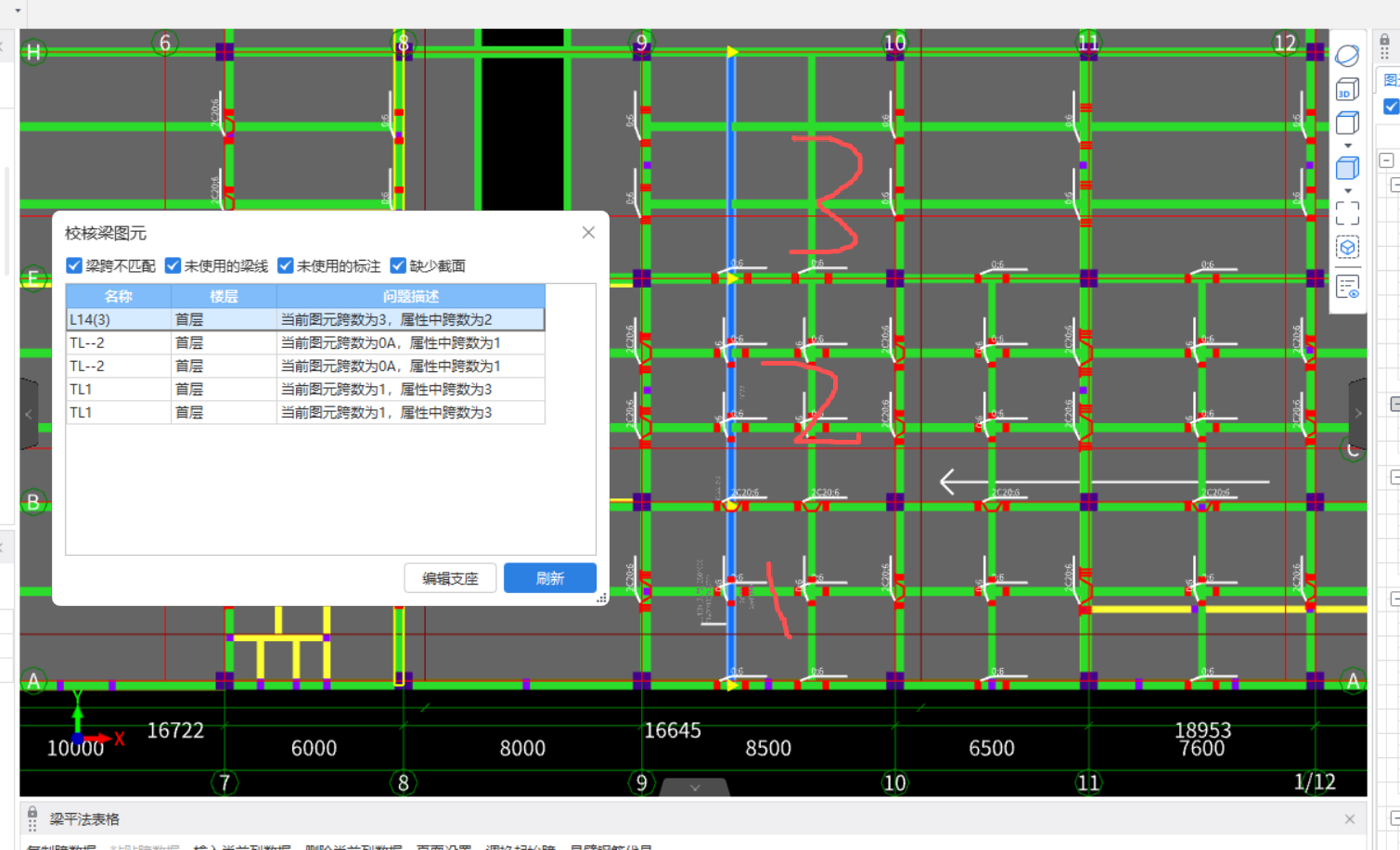Viewport: 1400px width, 850px height.
Task: Activate the orbit rotate view icon
Action: [x=1347, y=56]
